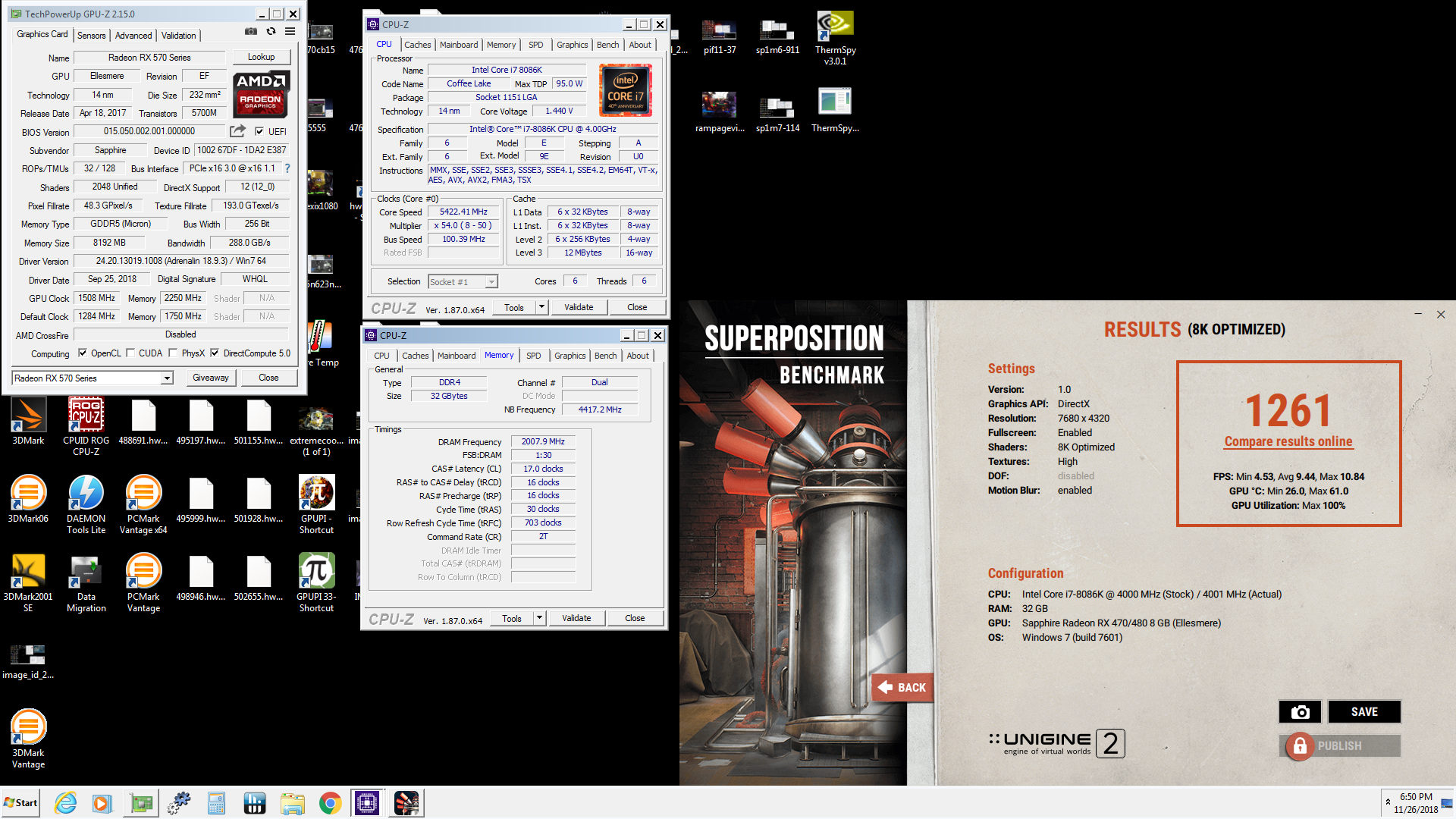
Task: Open Bench tab in lower CPU-Z window
Action: (605, 356)
